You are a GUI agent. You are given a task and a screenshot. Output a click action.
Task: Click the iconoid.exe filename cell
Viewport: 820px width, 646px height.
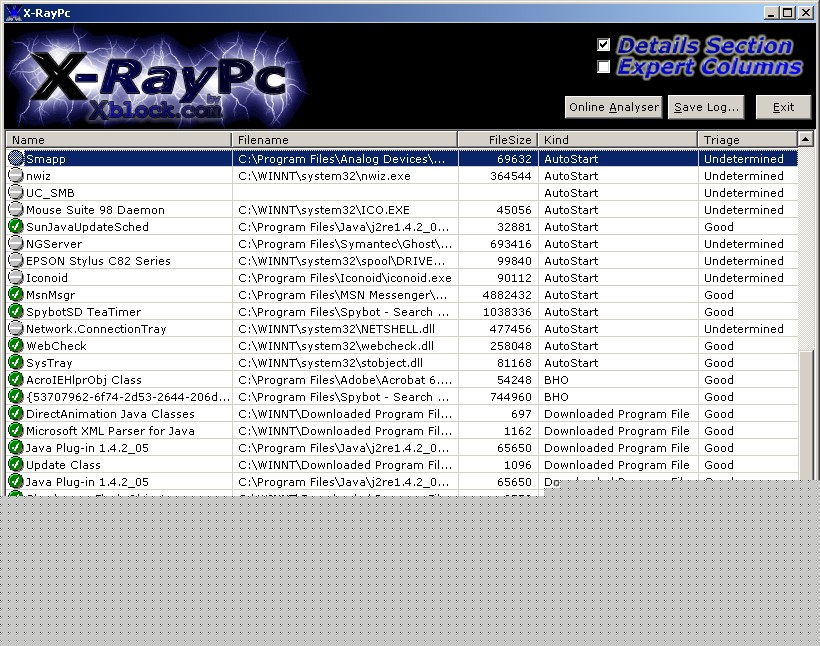pos(345,278)
